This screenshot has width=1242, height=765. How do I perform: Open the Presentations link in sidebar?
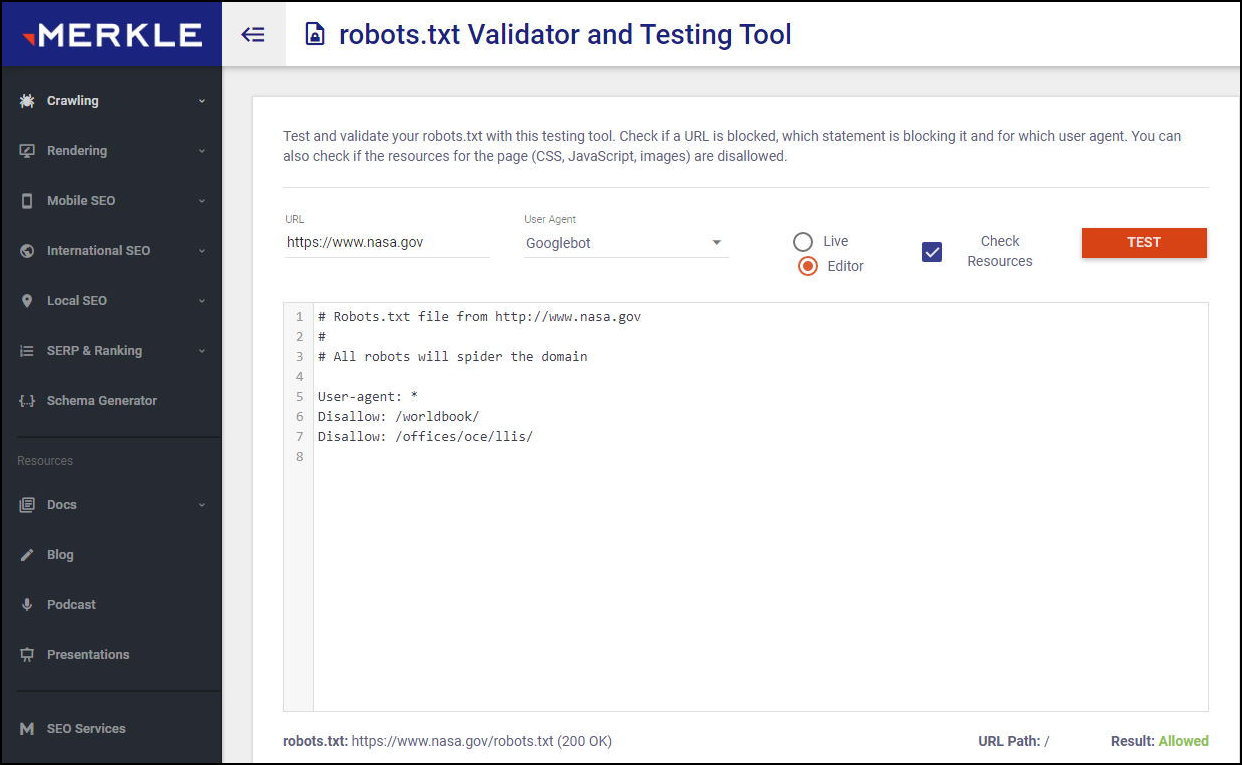click(111, 655)
